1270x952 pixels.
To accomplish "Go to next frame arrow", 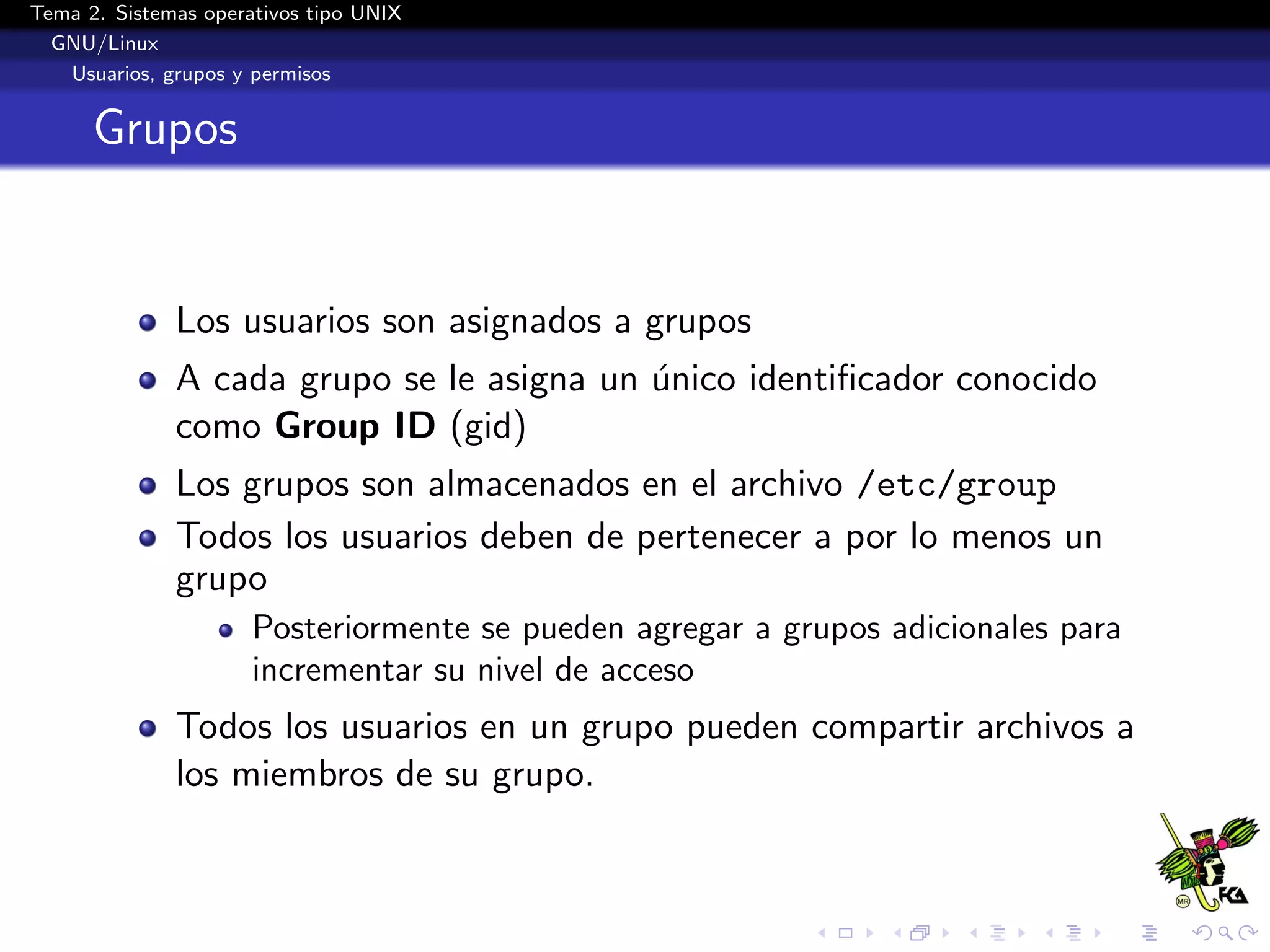I will pos(946,933).
